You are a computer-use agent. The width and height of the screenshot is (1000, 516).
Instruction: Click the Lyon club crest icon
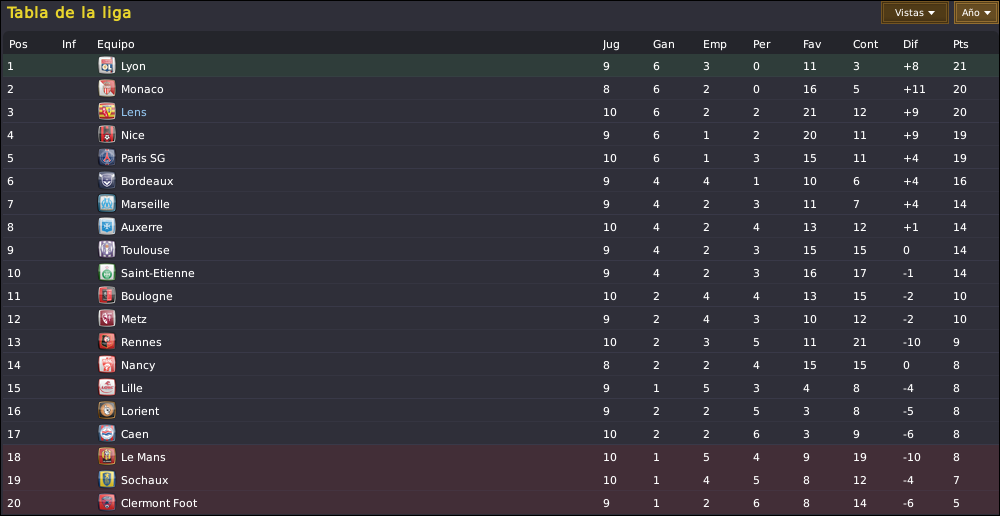[107, 66]
